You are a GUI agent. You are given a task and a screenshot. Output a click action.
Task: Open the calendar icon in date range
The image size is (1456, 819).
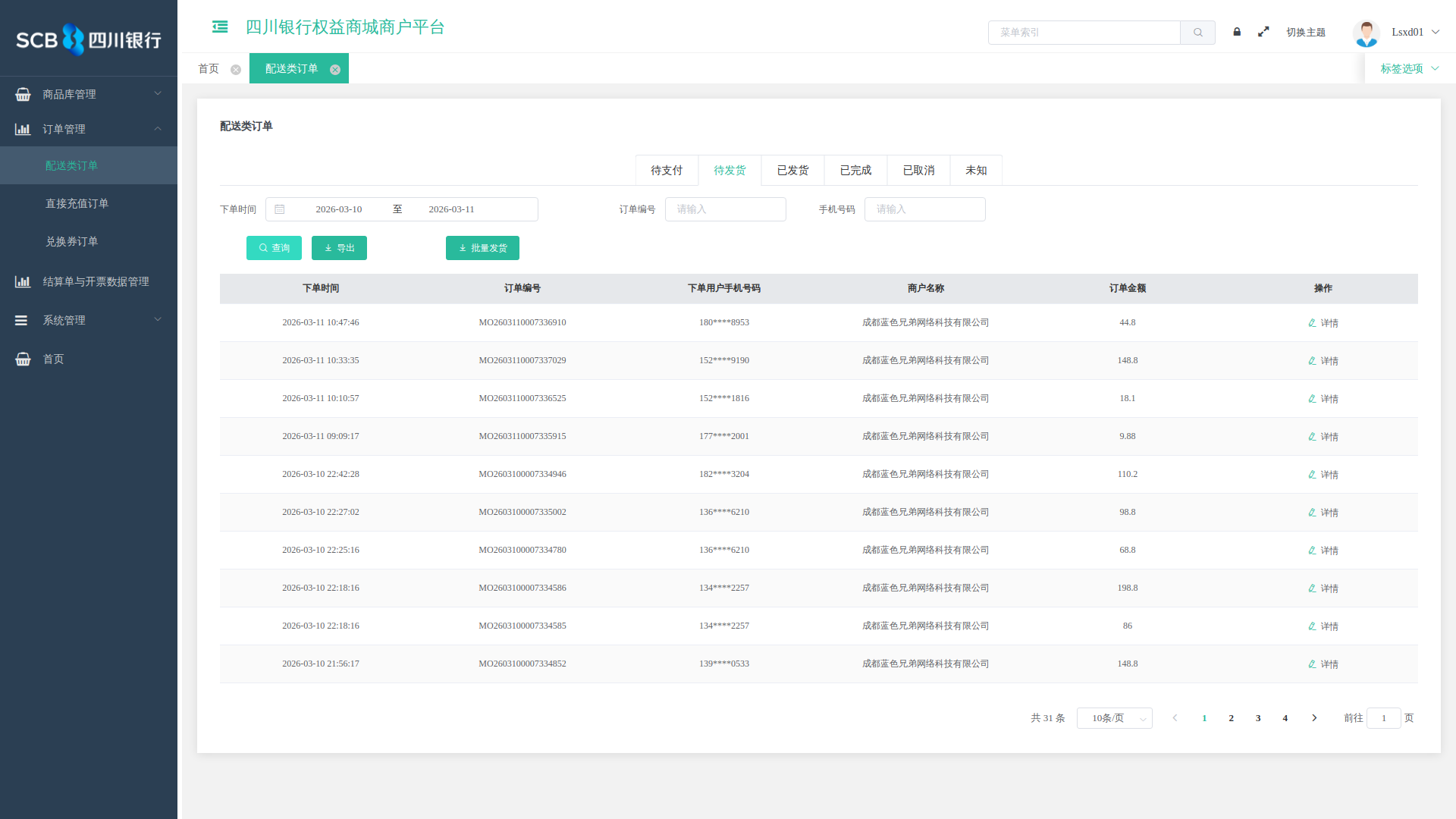[280, 209]
